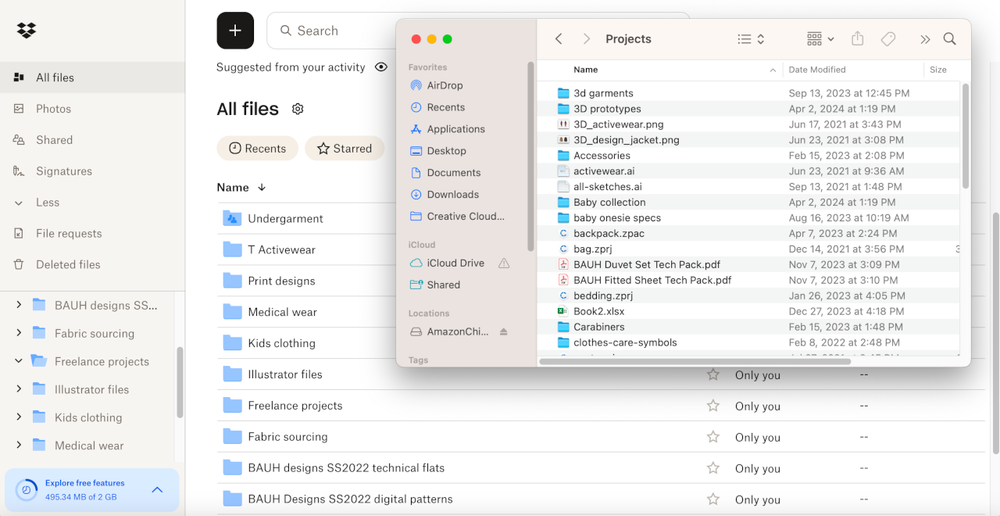Open Photos in Dropbox sidebar
The width and height of the screenshot is (1000, 516).
[53, 109]
